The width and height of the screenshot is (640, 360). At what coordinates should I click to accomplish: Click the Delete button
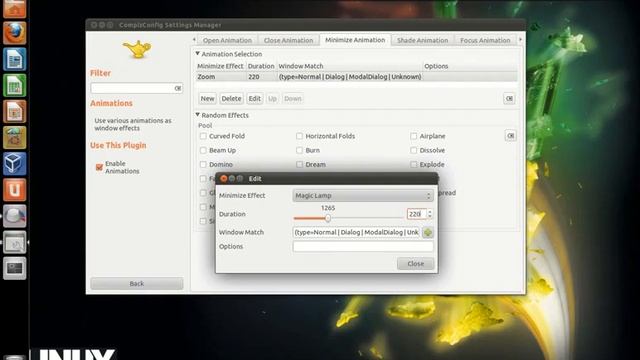(x=231, y=98)
